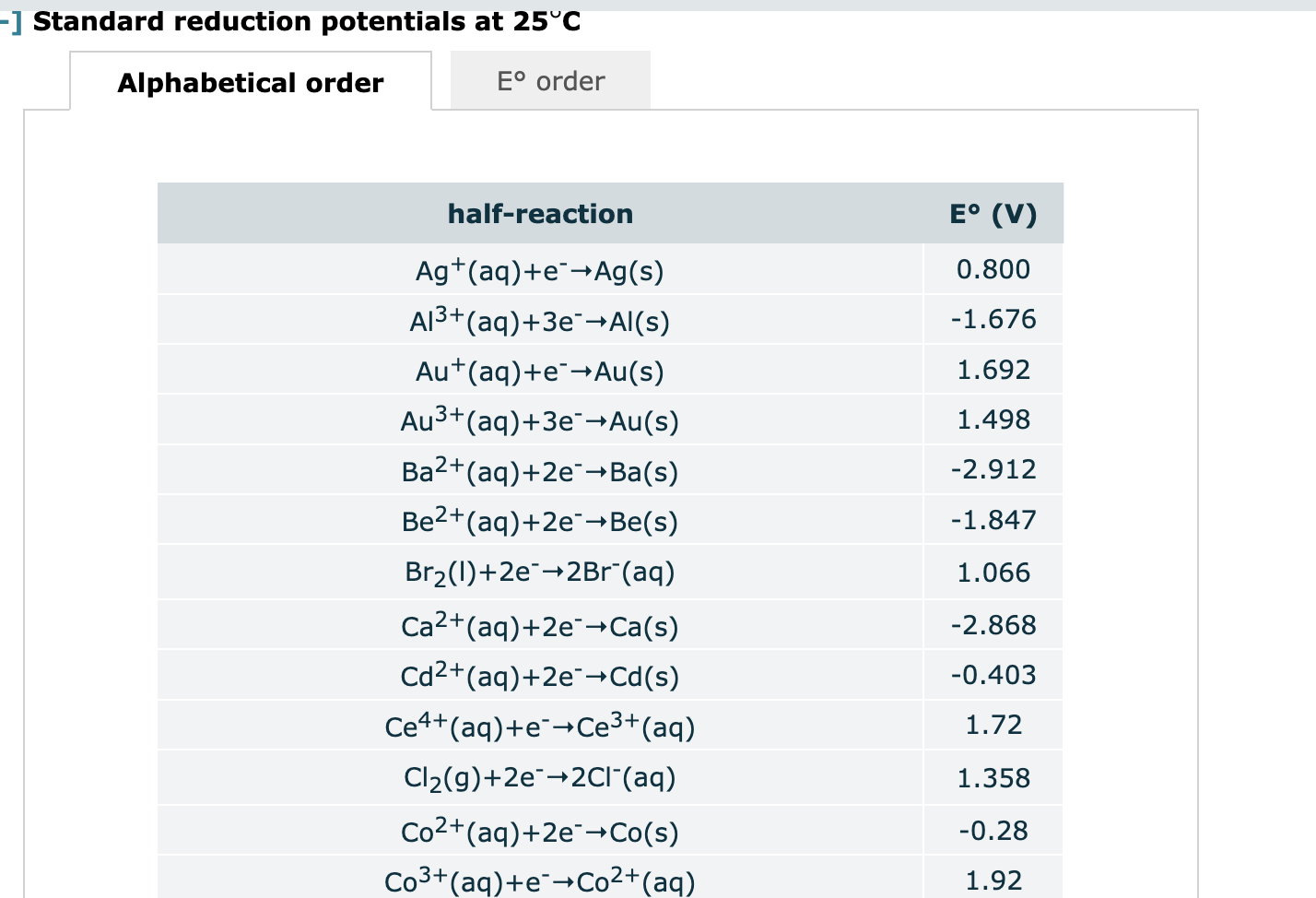Select the Ag+ reduction half-reaction row

(539, 269)
